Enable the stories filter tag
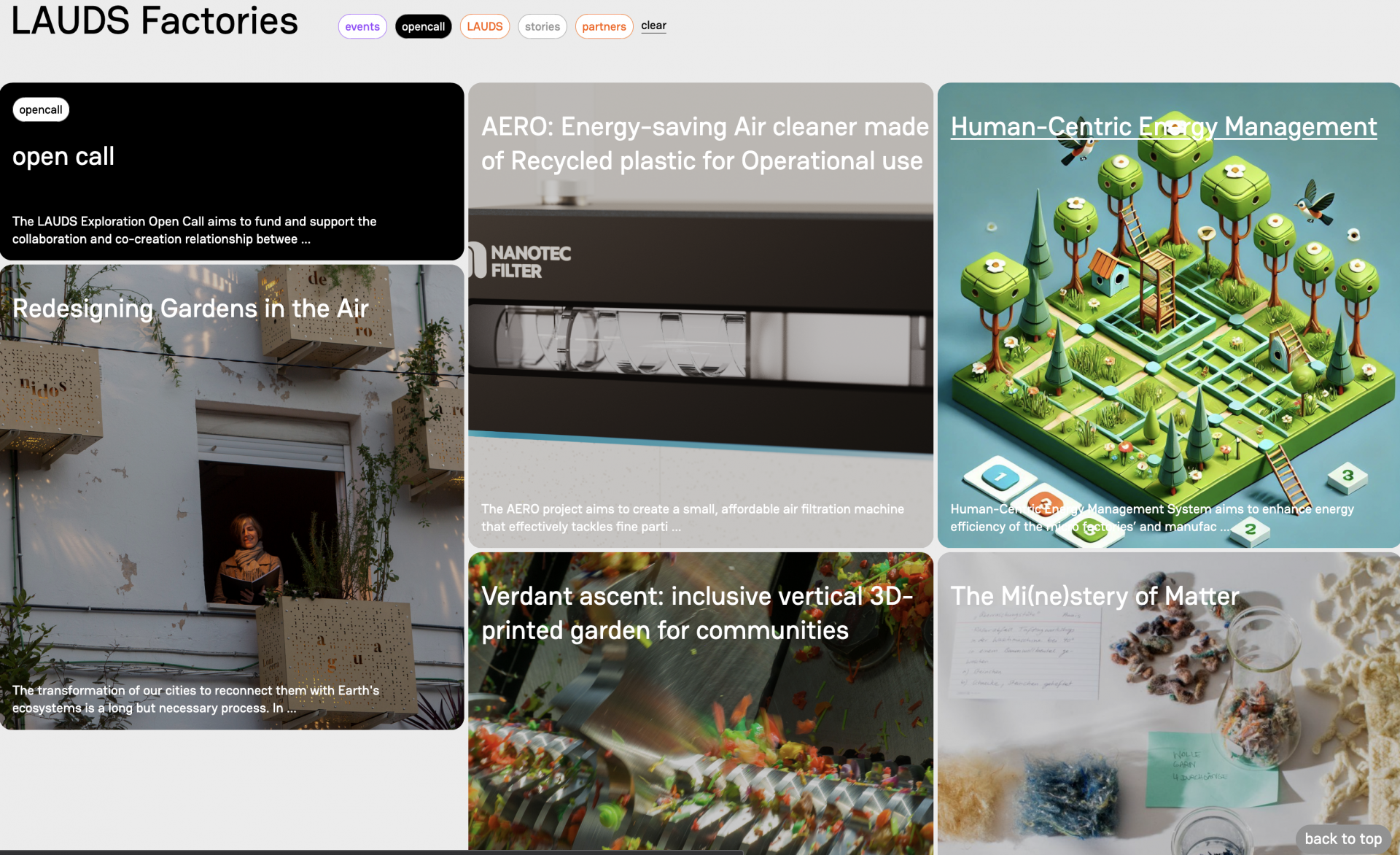1400x855 pixels. 542,27
